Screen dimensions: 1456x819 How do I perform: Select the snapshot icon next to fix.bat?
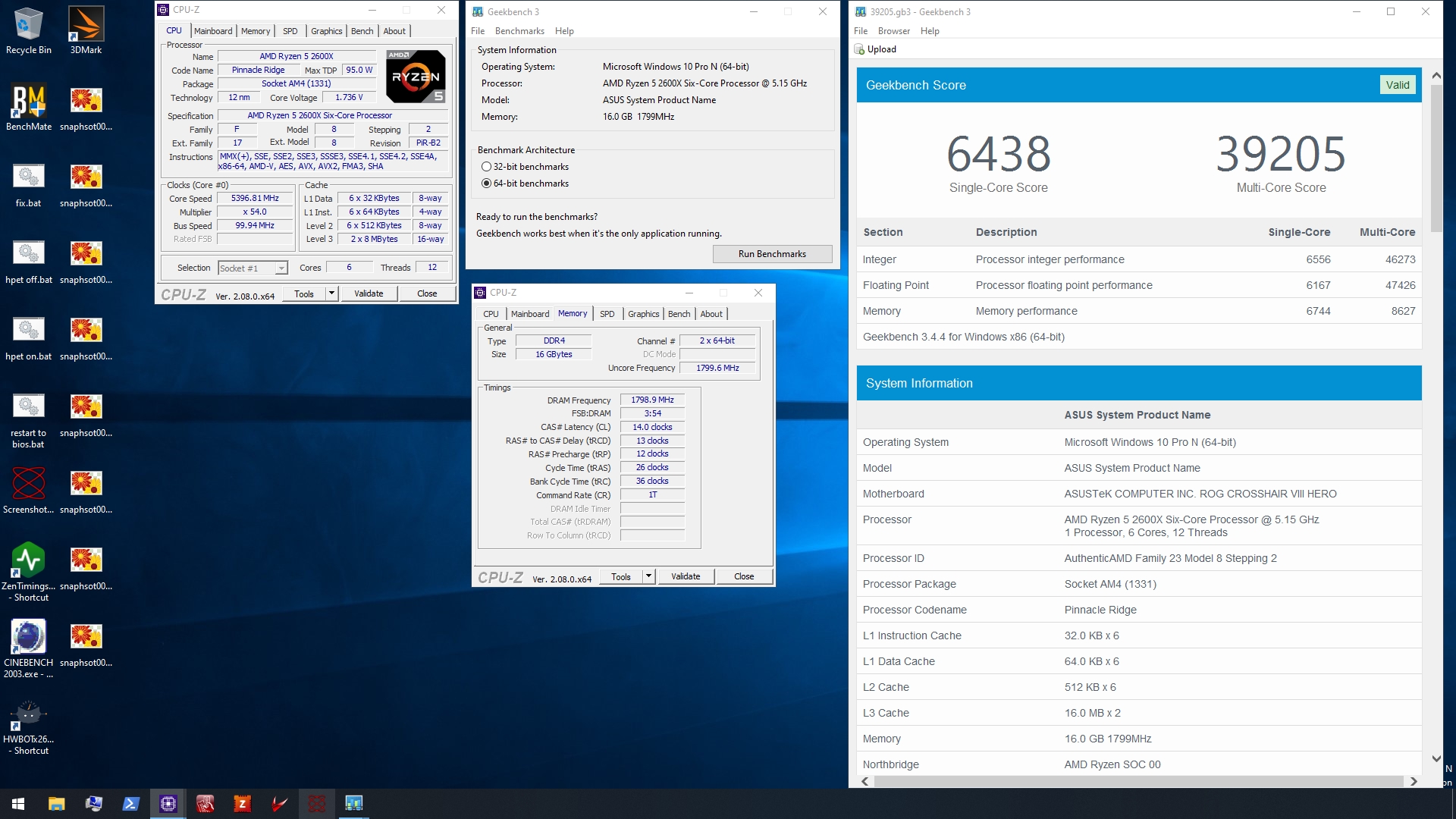coord(86,184)
